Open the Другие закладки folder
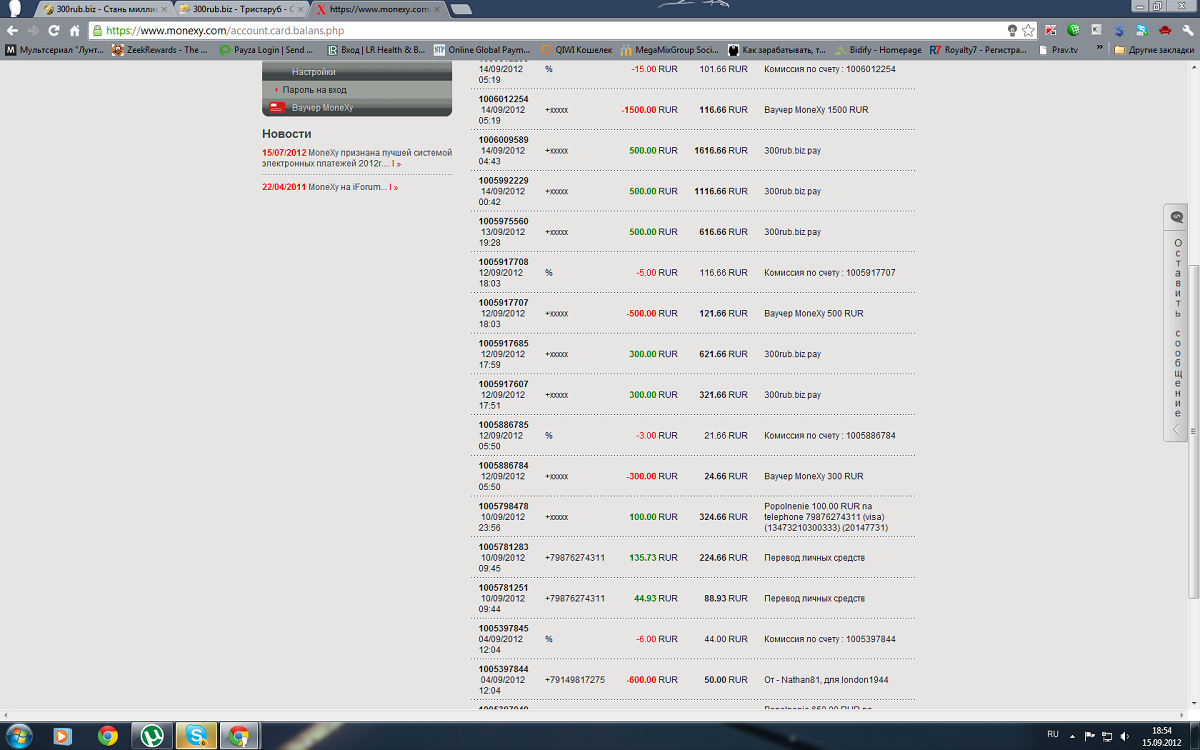Screen dimensions: 1200x750 click(x=1153, y=49)
